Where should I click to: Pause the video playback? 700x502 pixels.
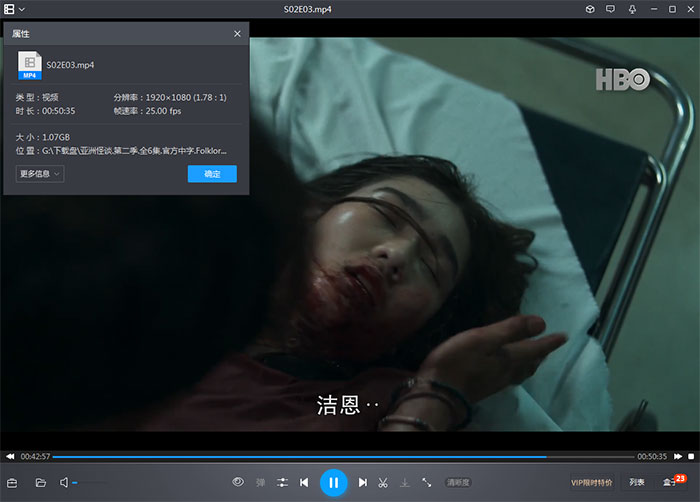(x=333, y=482)
